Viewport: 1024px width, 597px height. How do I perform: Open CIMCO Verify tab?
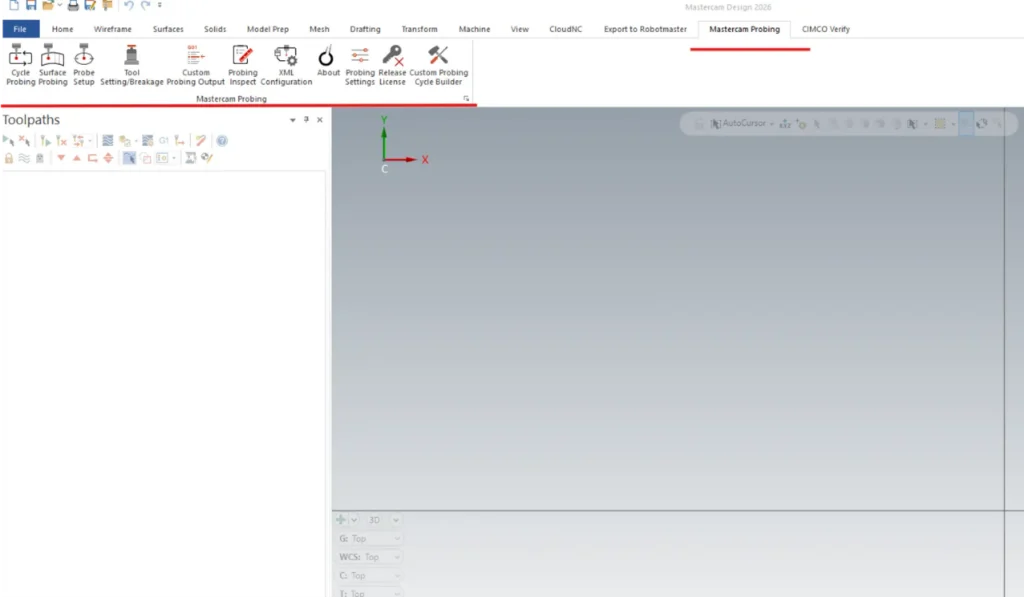825,29
